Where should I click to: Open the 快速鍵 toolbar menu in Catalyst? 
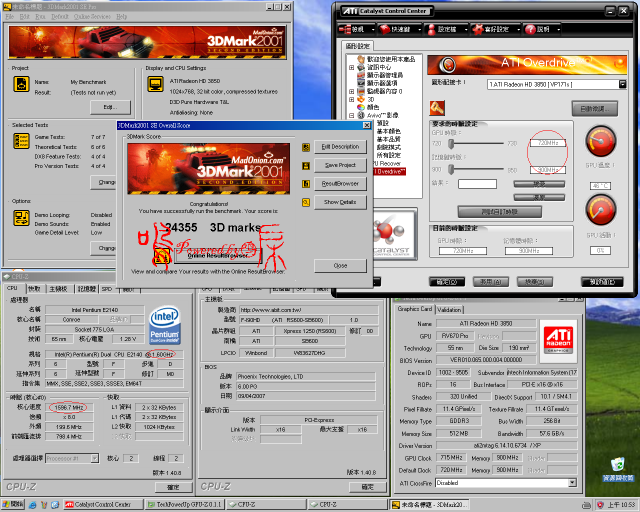click(400, 29)
